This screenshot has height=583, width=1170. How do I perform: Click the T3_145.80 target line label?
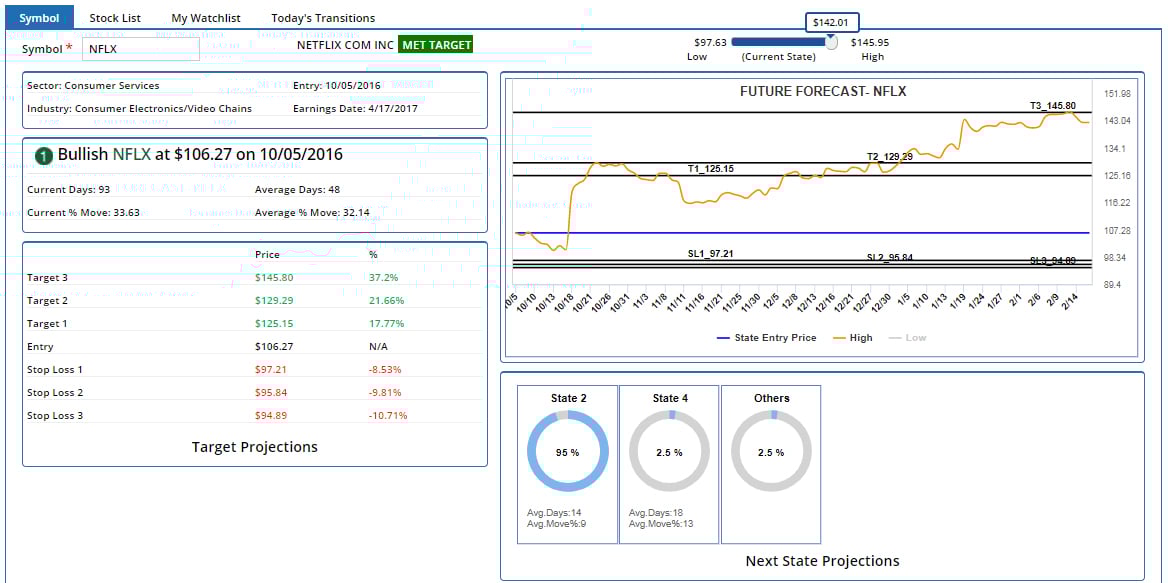(1052, 106)
